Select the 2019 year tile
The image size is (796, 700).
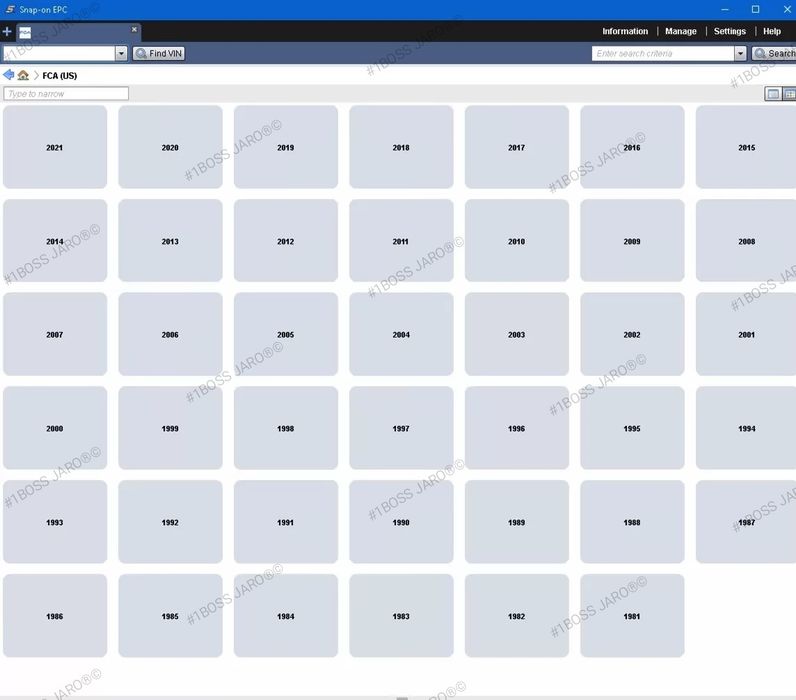(286, 147)
